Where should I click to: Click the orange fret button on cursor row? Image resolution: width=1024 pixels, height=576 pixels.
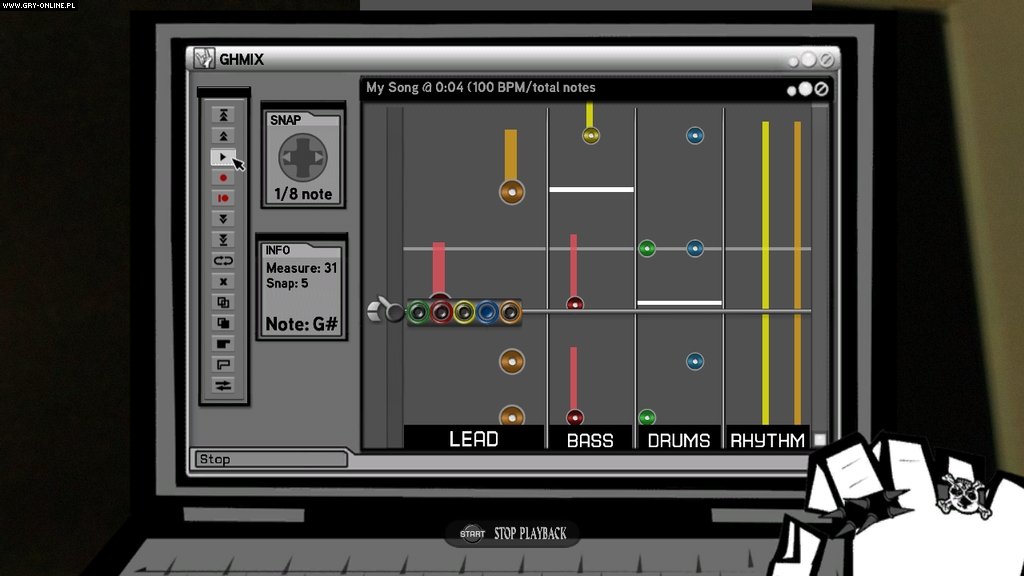tap(510, 312)
